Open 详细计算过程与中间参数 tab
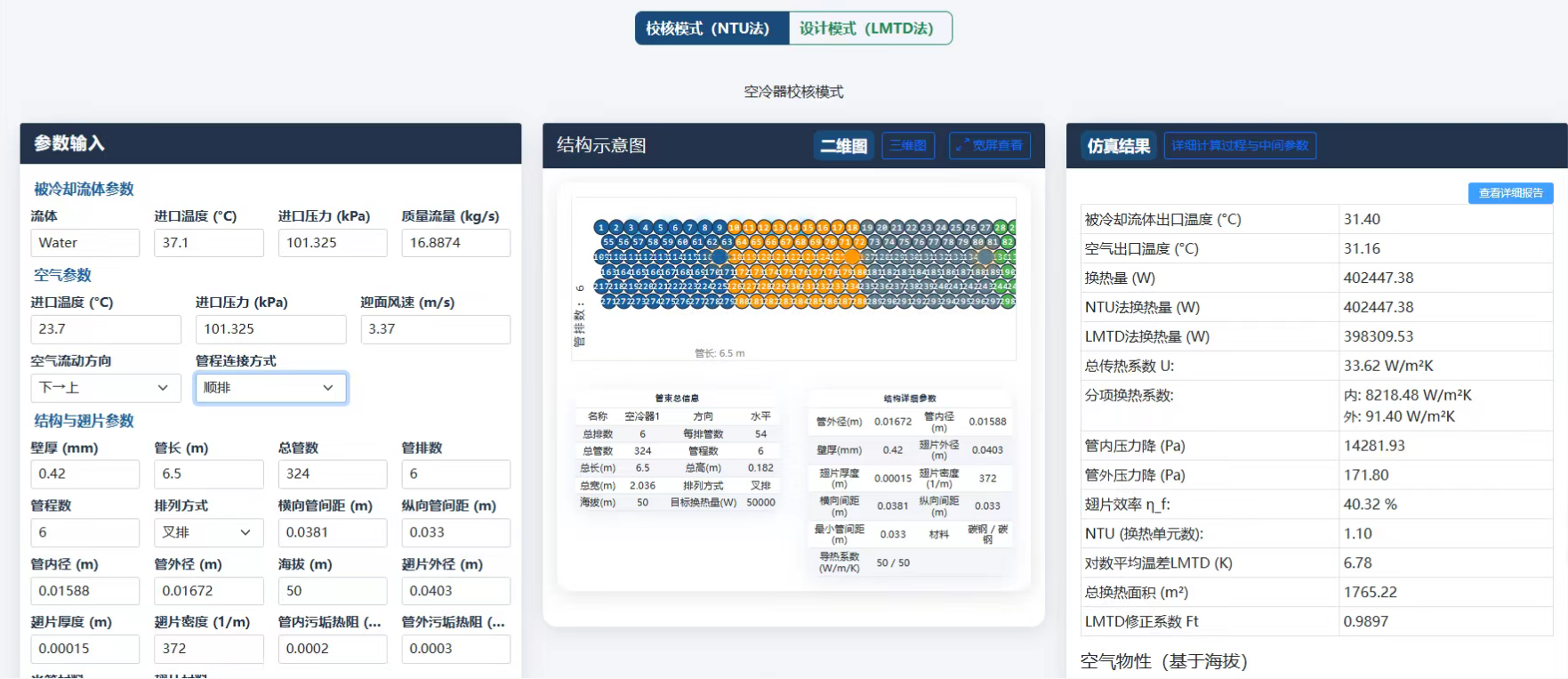 pos(1240,146)
